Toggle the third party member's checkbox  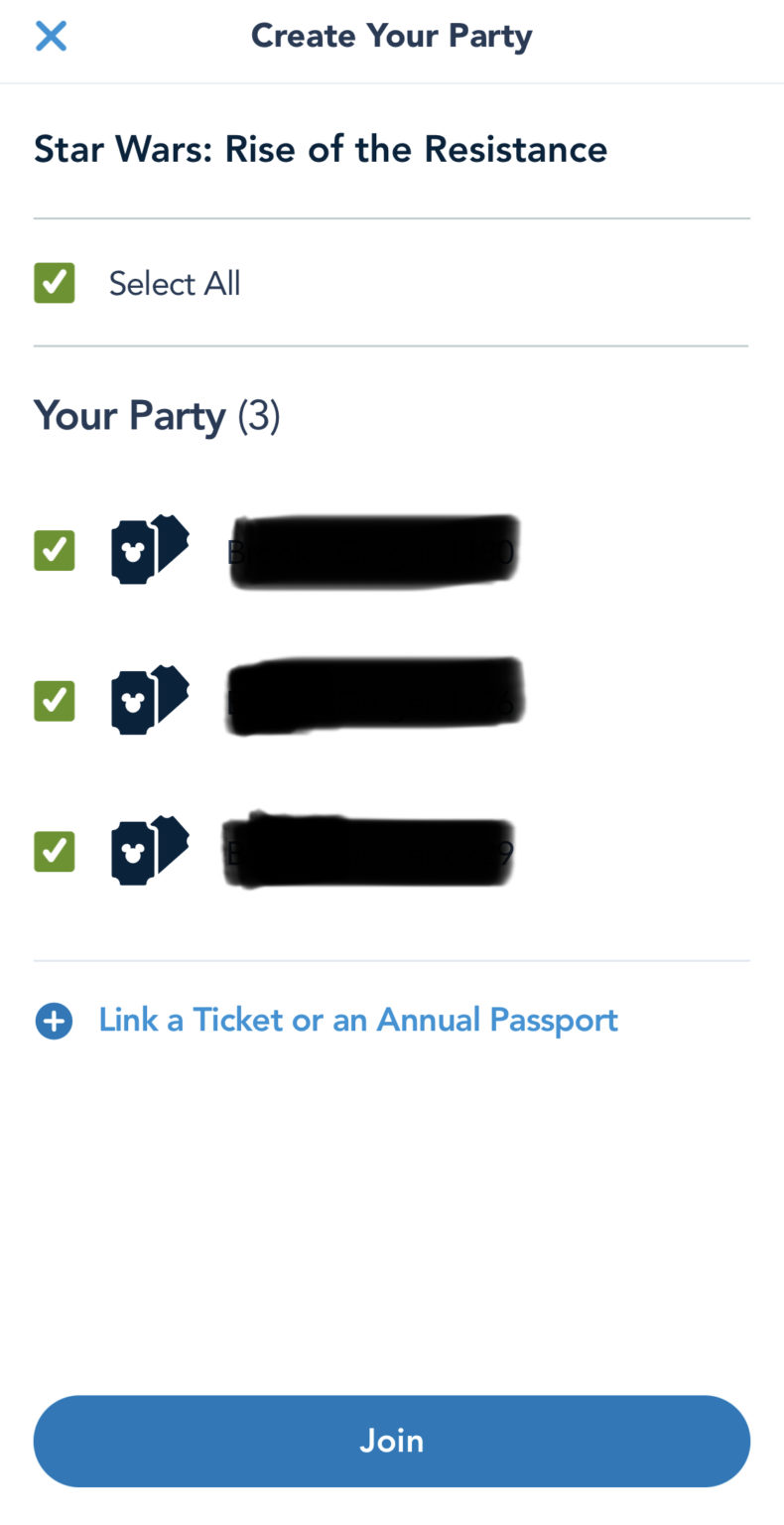coord(55,852)
